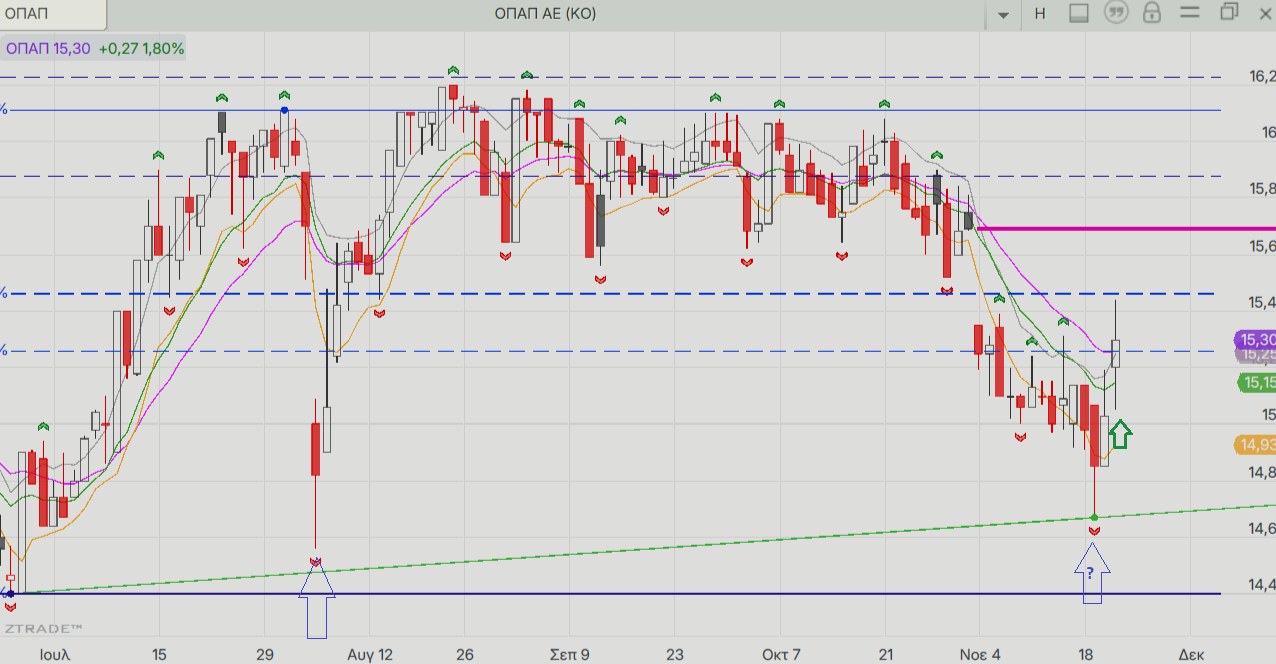
Task: Open the symbol dropdown arrow in title bar
Action: 1003,14
